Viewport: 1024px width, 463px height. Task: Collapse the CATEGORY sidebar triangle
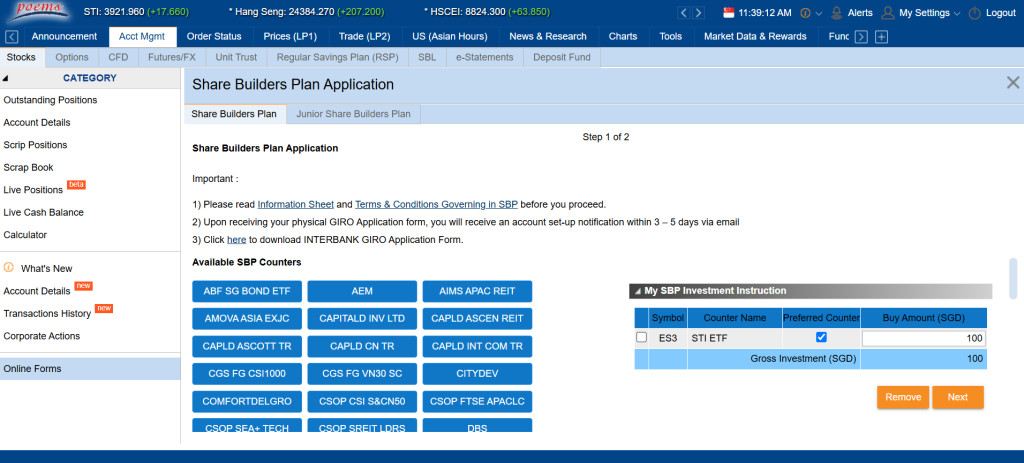point(5,78)
